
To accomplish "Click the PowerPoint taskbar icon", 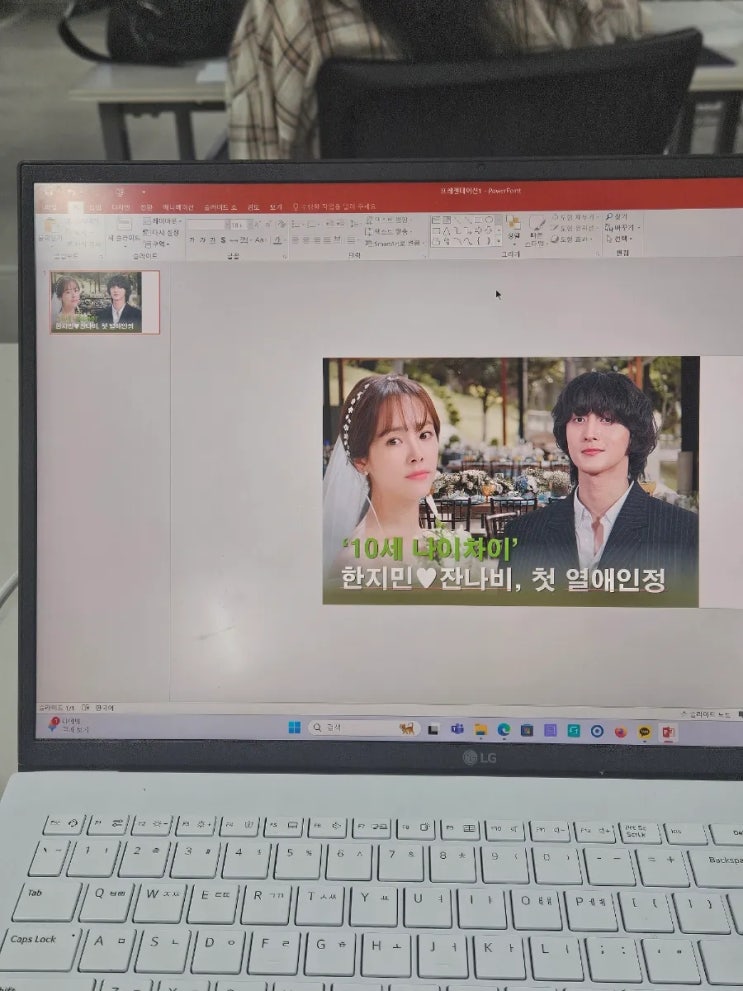I will click(668, 733).
